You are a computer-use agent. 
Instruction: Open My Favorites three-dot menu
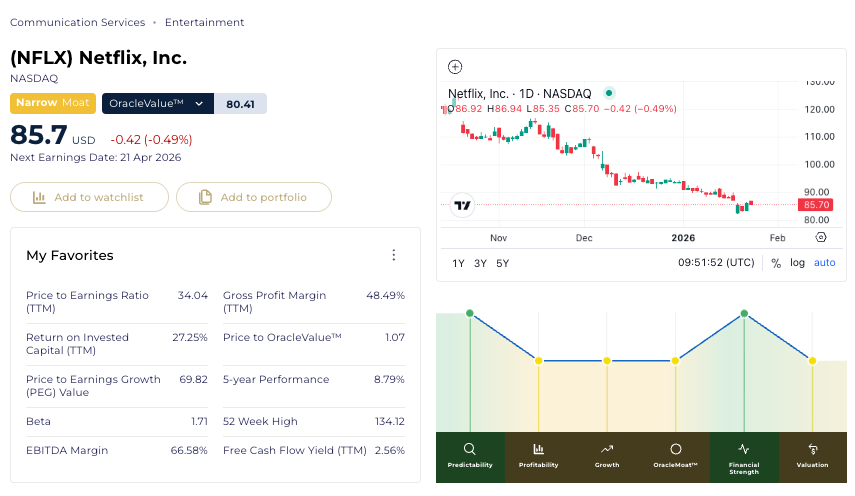(394, 256)
